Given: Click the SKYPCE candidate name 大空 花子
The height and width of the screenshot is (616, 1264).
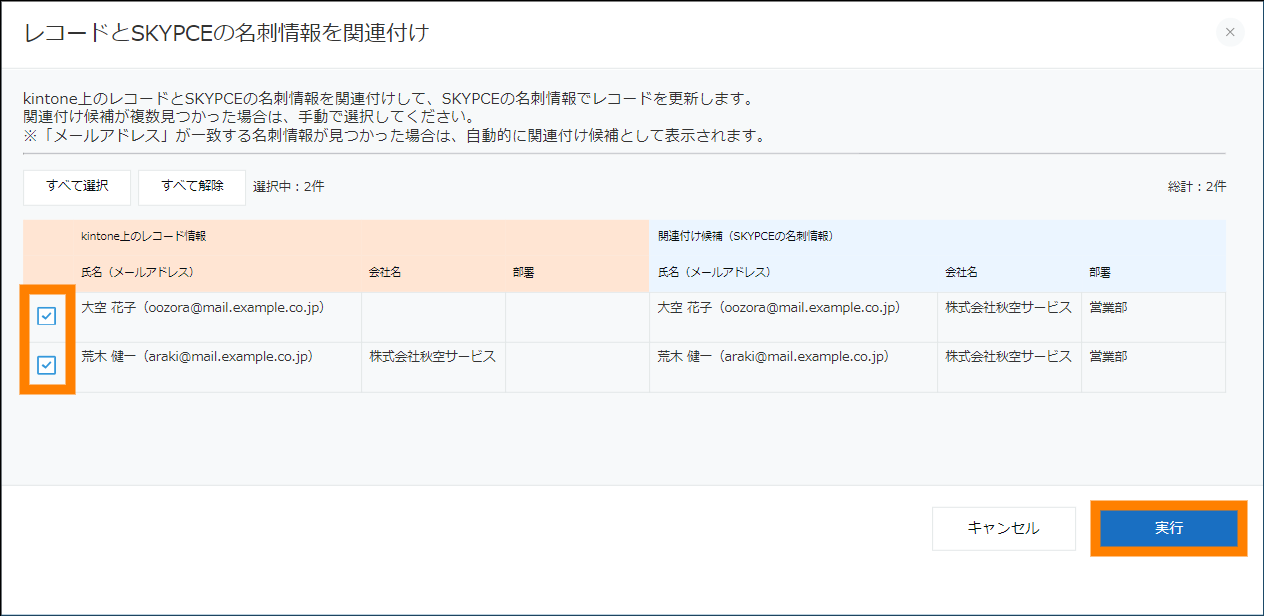Looking at the screenshot, I should pos(779,308).
